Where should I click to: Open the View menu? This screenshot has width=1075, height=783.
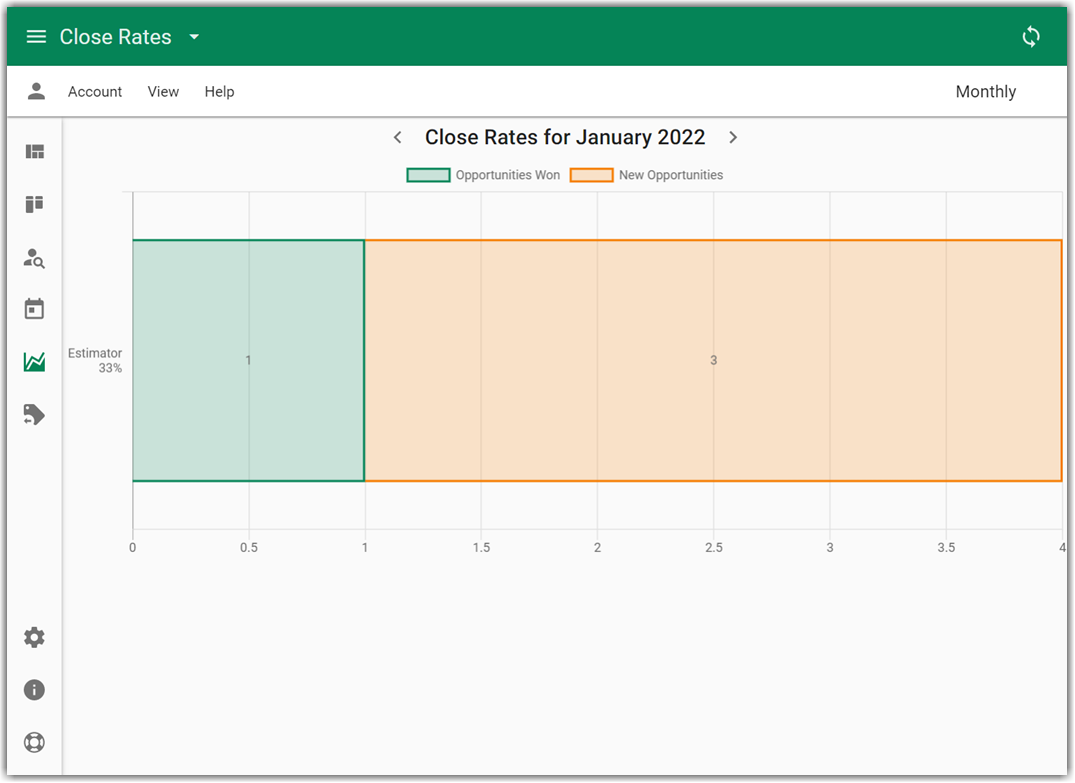(x=163, y=91)
